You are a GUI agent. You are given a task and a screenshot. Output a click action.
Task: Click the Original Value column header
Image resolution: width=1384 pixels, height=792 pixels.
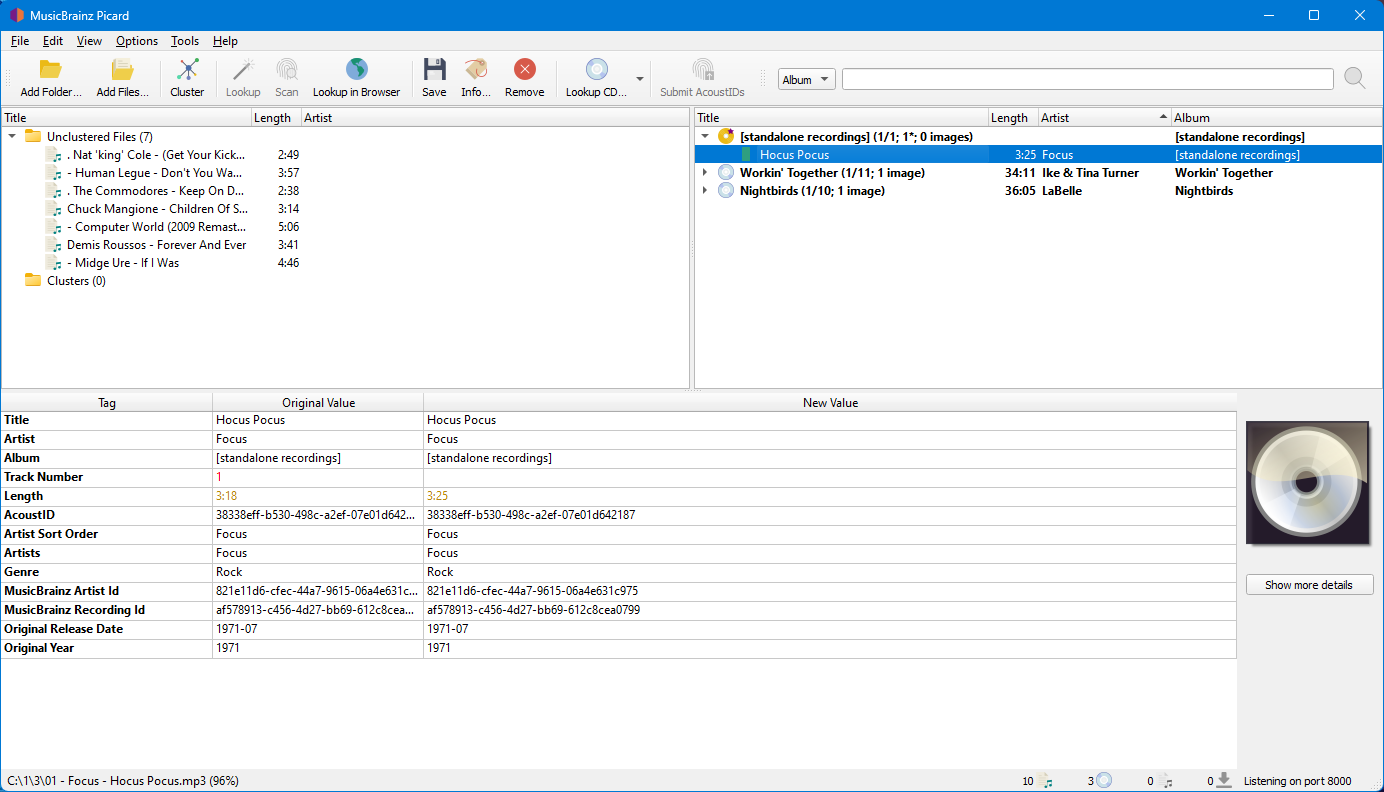point(318,402)
